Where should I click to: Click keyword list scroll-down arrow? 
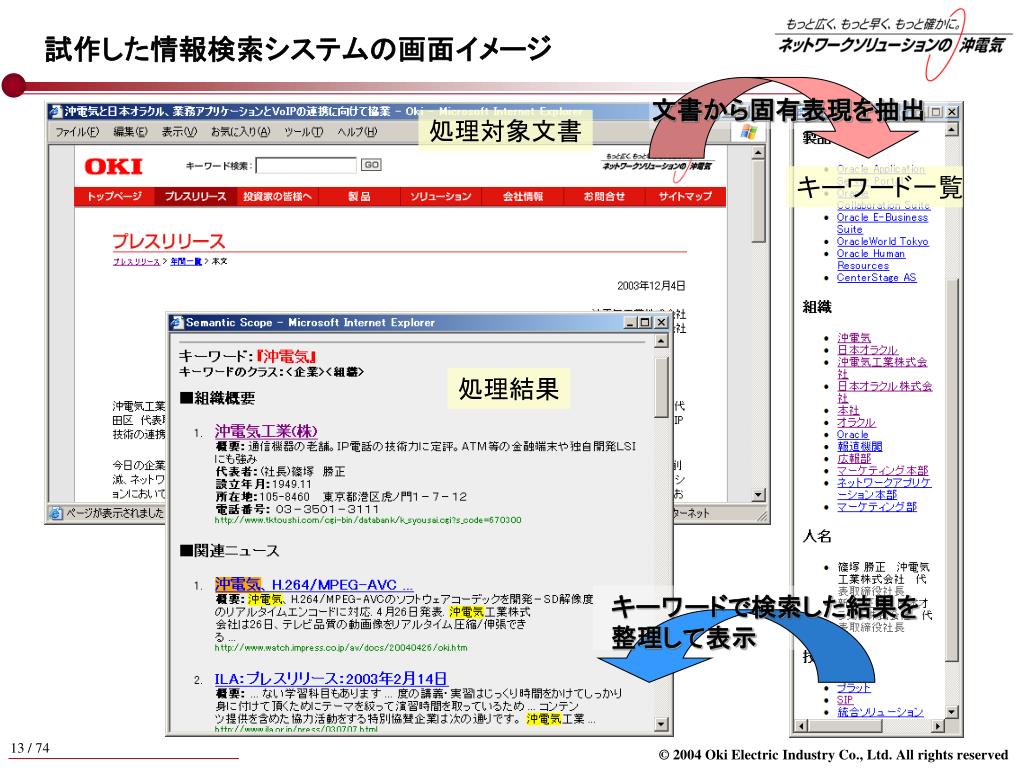[952, 712]
